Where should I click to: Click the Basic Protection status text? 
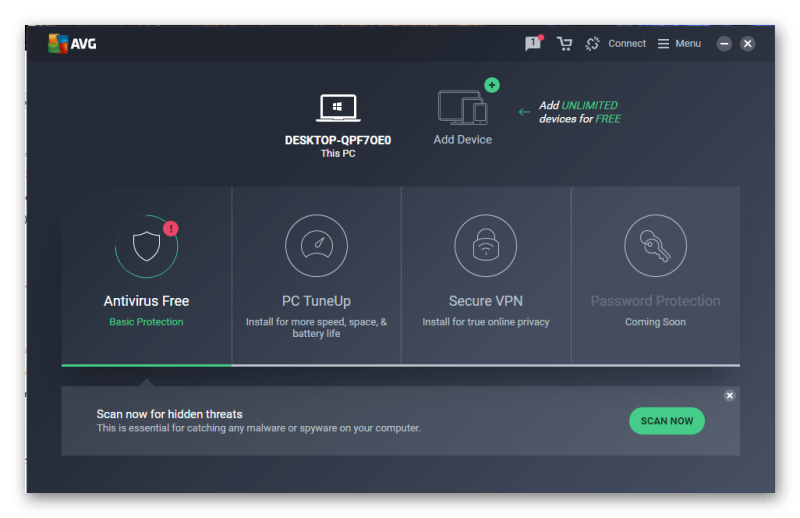pyautogui.click(x=146, y=322)
